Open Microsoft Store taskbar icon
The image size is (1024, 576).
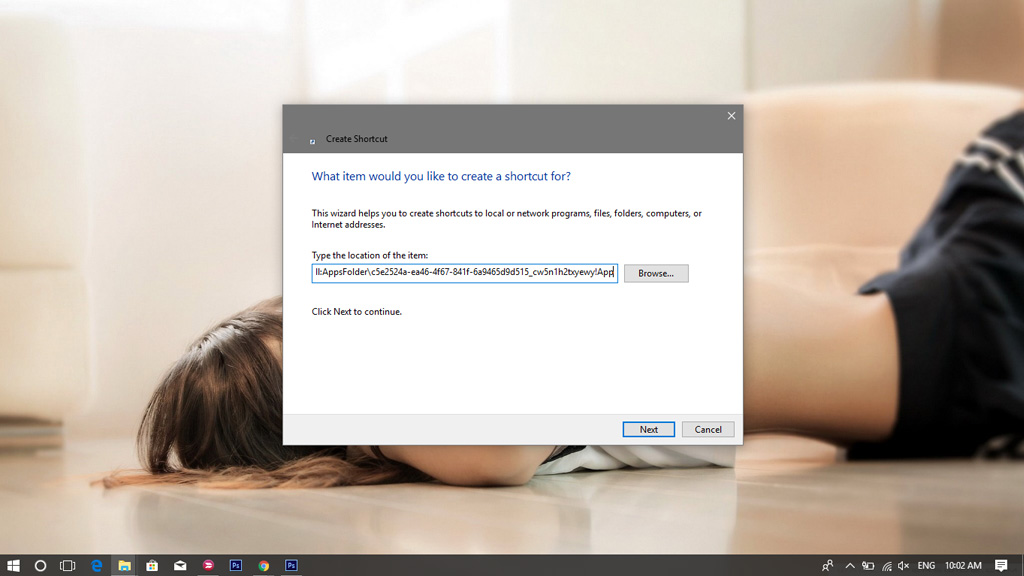coord(152,566)
